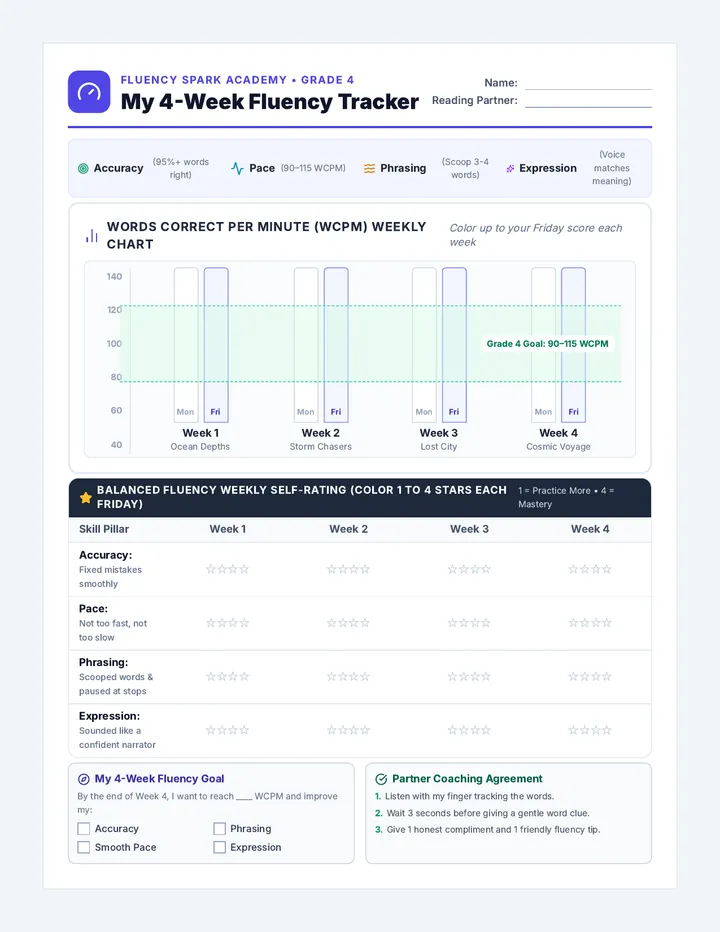Check the Smooth Pace goal checkbox
This screenshot has width=720, height=932.
click(x=84, y=847)
